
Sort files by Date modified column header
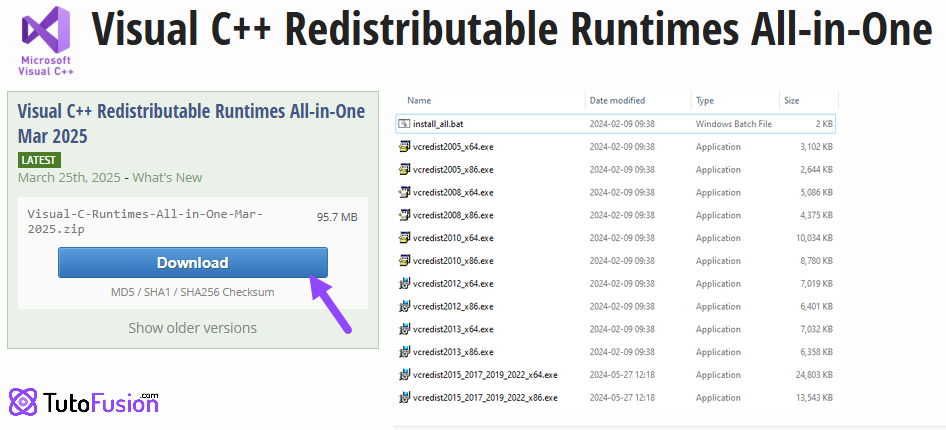[x=617, y=101]
